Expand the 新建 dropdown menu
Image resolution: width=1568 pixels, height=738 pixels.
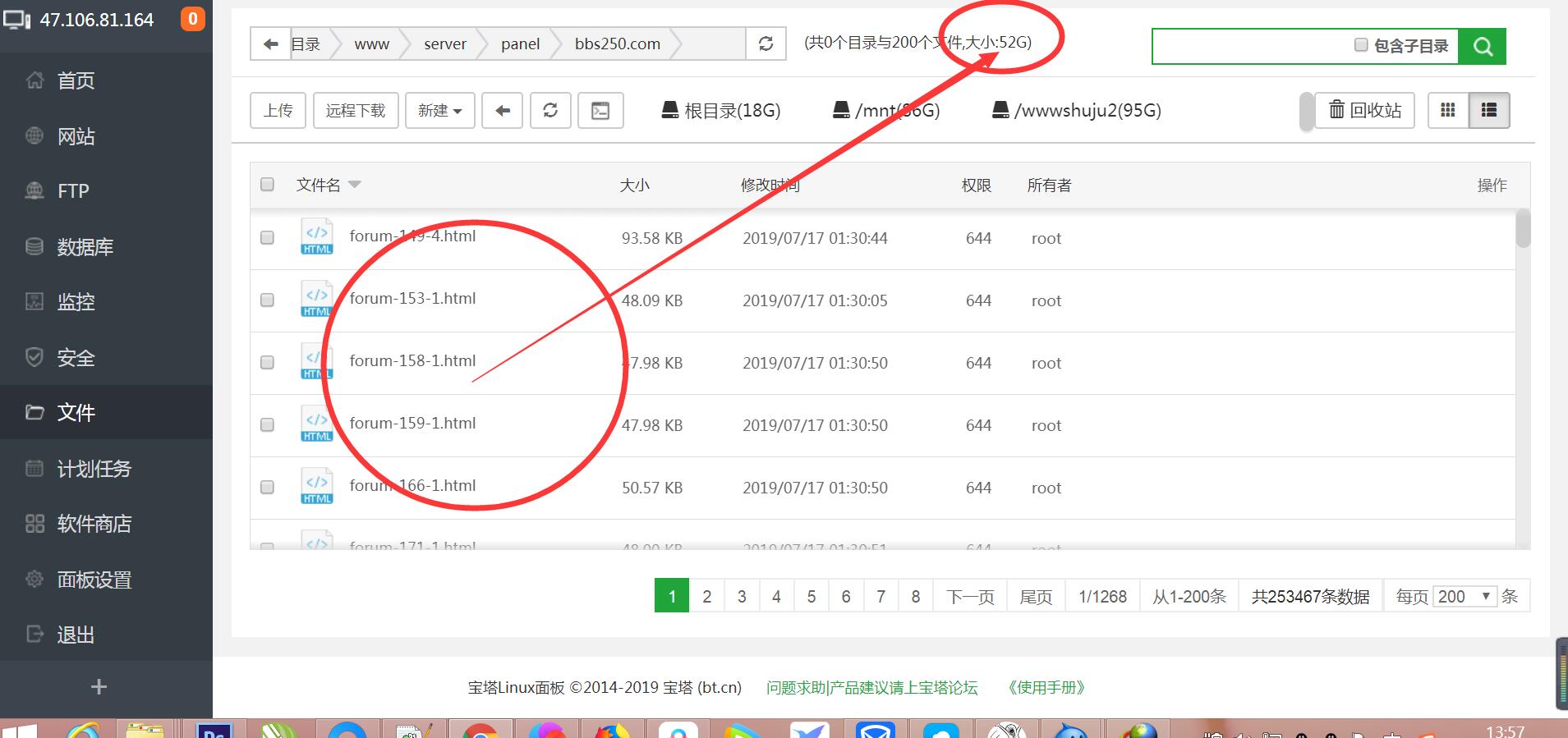point(439,111)
